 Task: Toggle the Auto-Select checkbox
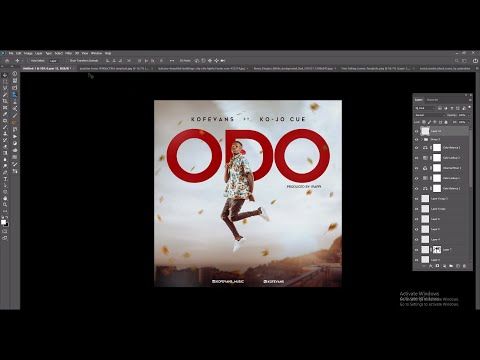point(29,61)
